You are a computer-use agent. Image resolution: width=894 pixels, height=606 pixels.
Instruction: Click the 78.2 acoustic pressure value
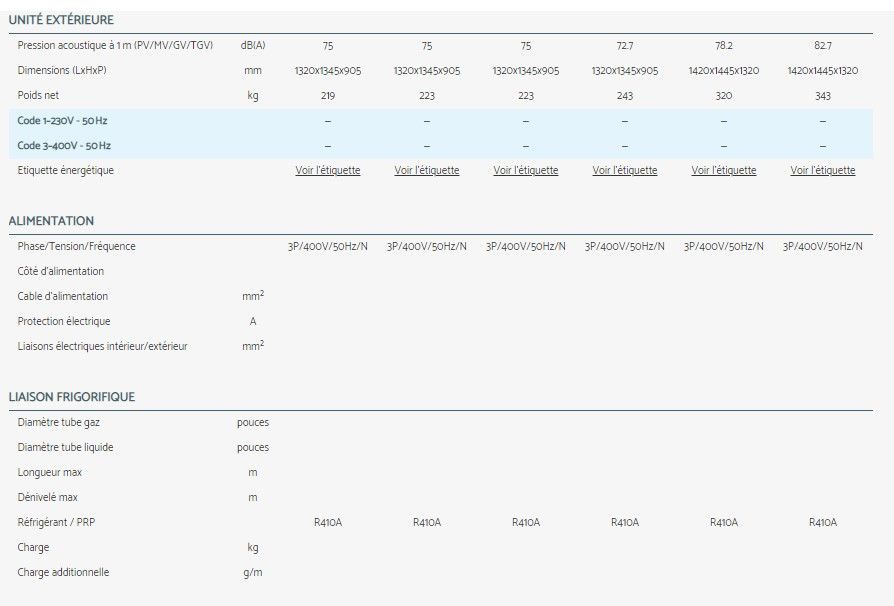(x=723, y=46)
